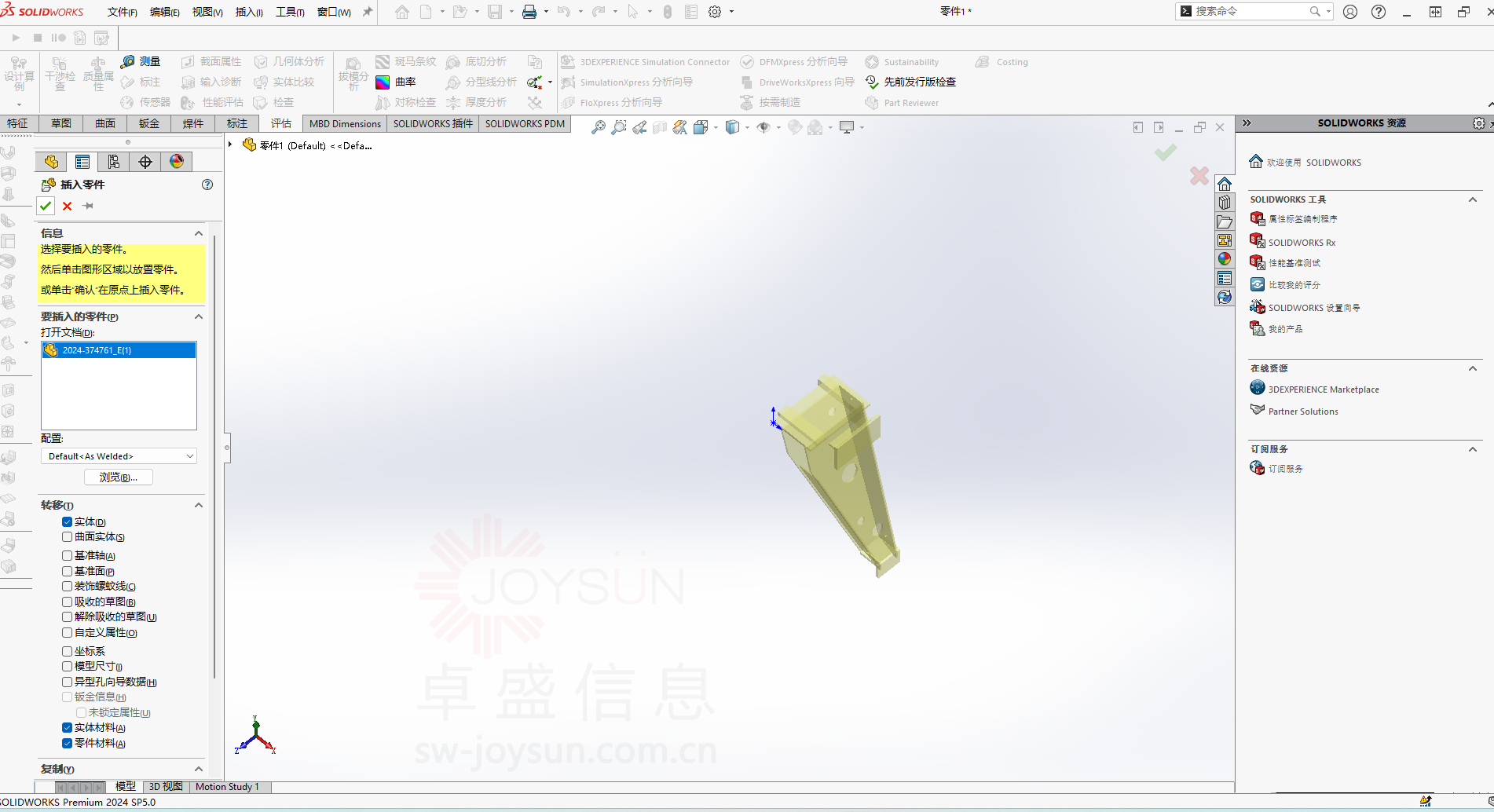Enable the 坐标系 (Coordinate system) checkbox
This screenshot has width=1494, height=812.
(x=68, y=651)
